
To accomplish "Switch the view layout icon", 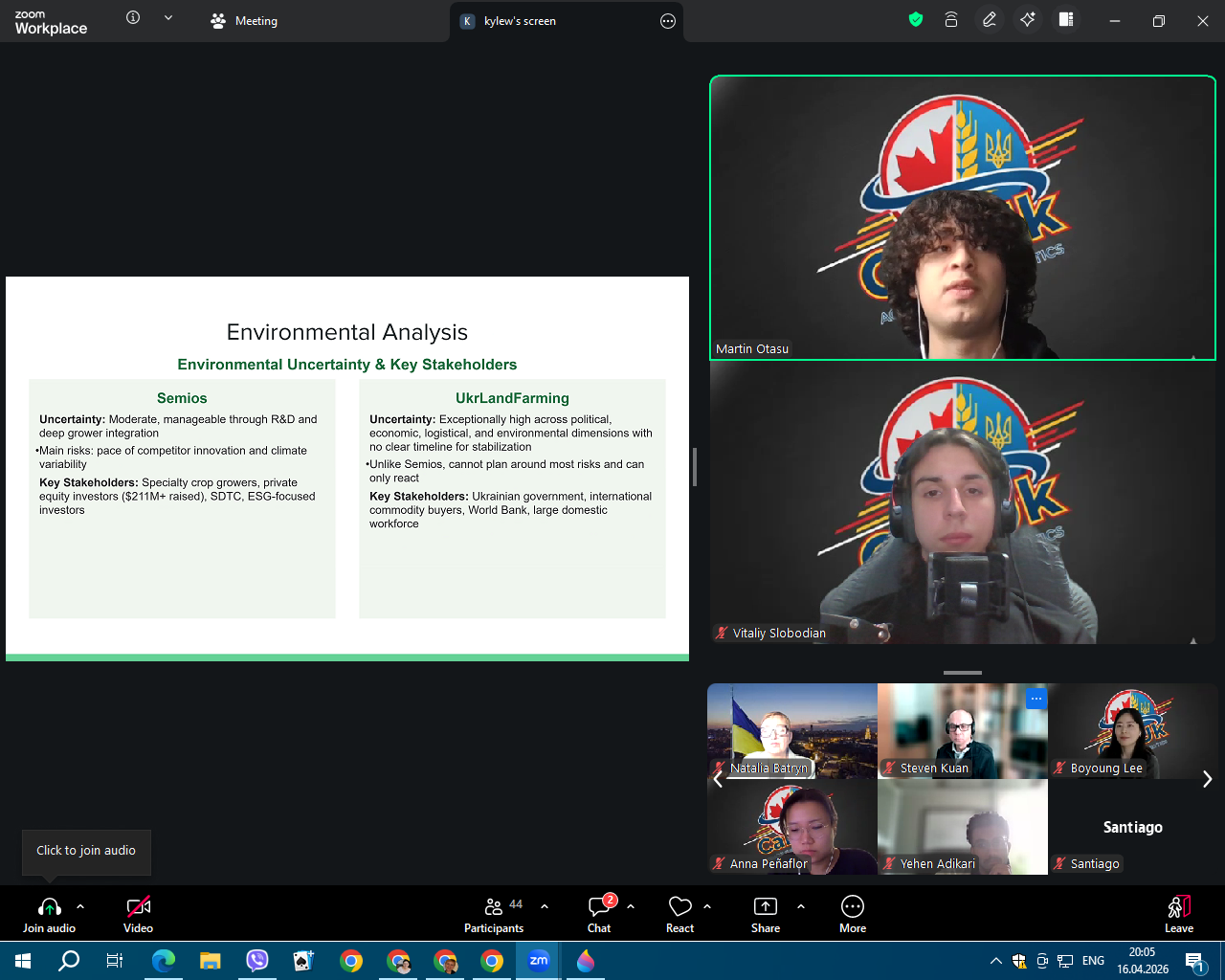I will point(1066,20).
